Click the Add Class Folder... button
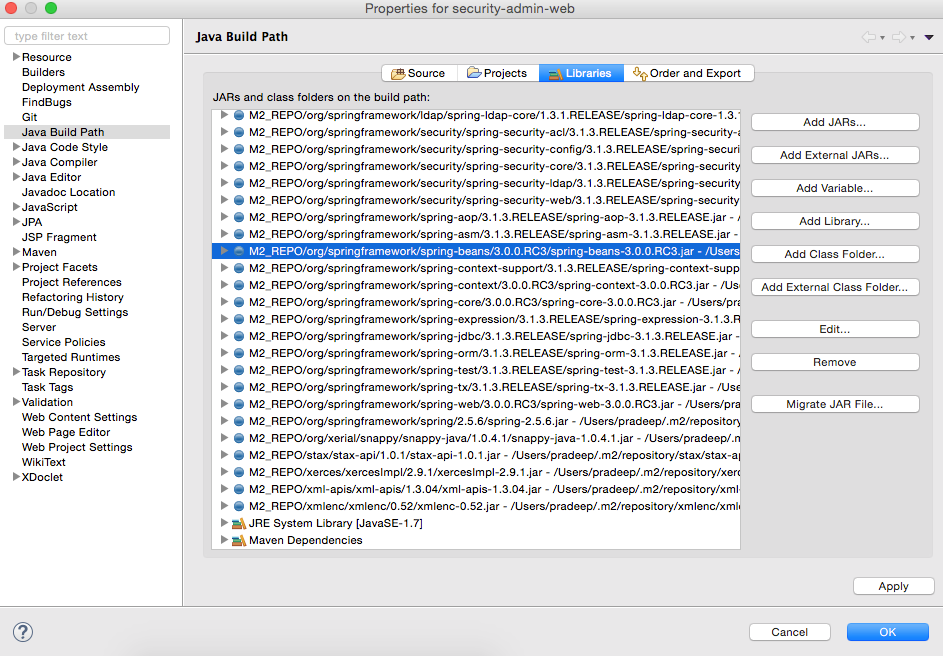This screenshot has height=656, width=943. [835, 254]
